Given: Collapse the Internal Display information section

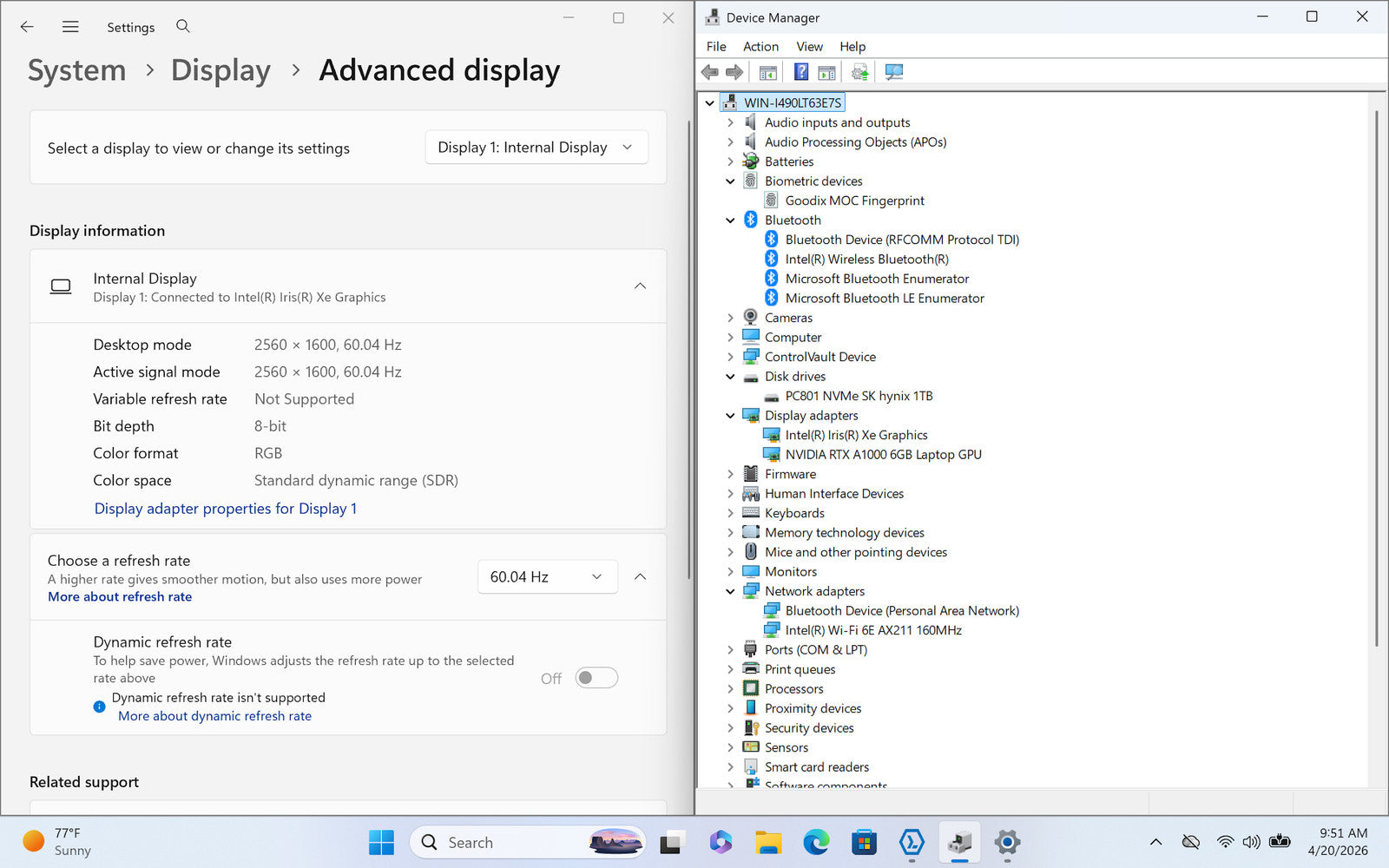Looking at the screenshot, I should point(640,286).
